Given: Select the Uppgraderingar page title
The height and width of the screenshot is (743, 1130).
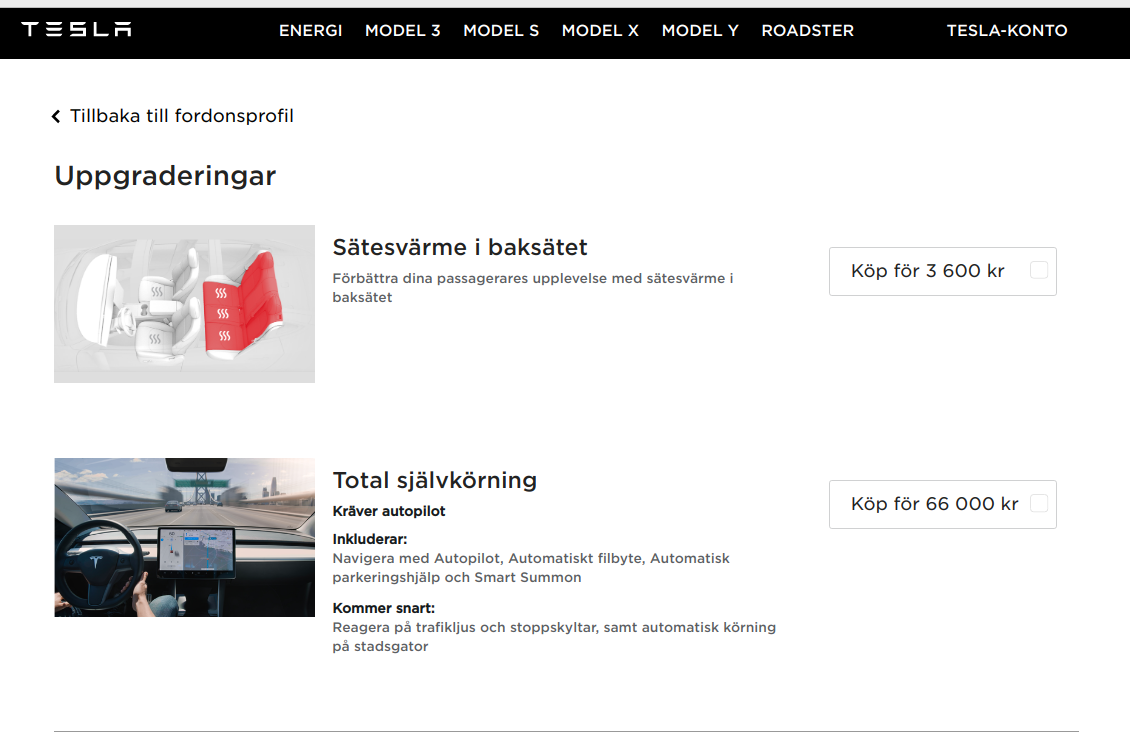Looking at the screenshot, I should point(165,177).
